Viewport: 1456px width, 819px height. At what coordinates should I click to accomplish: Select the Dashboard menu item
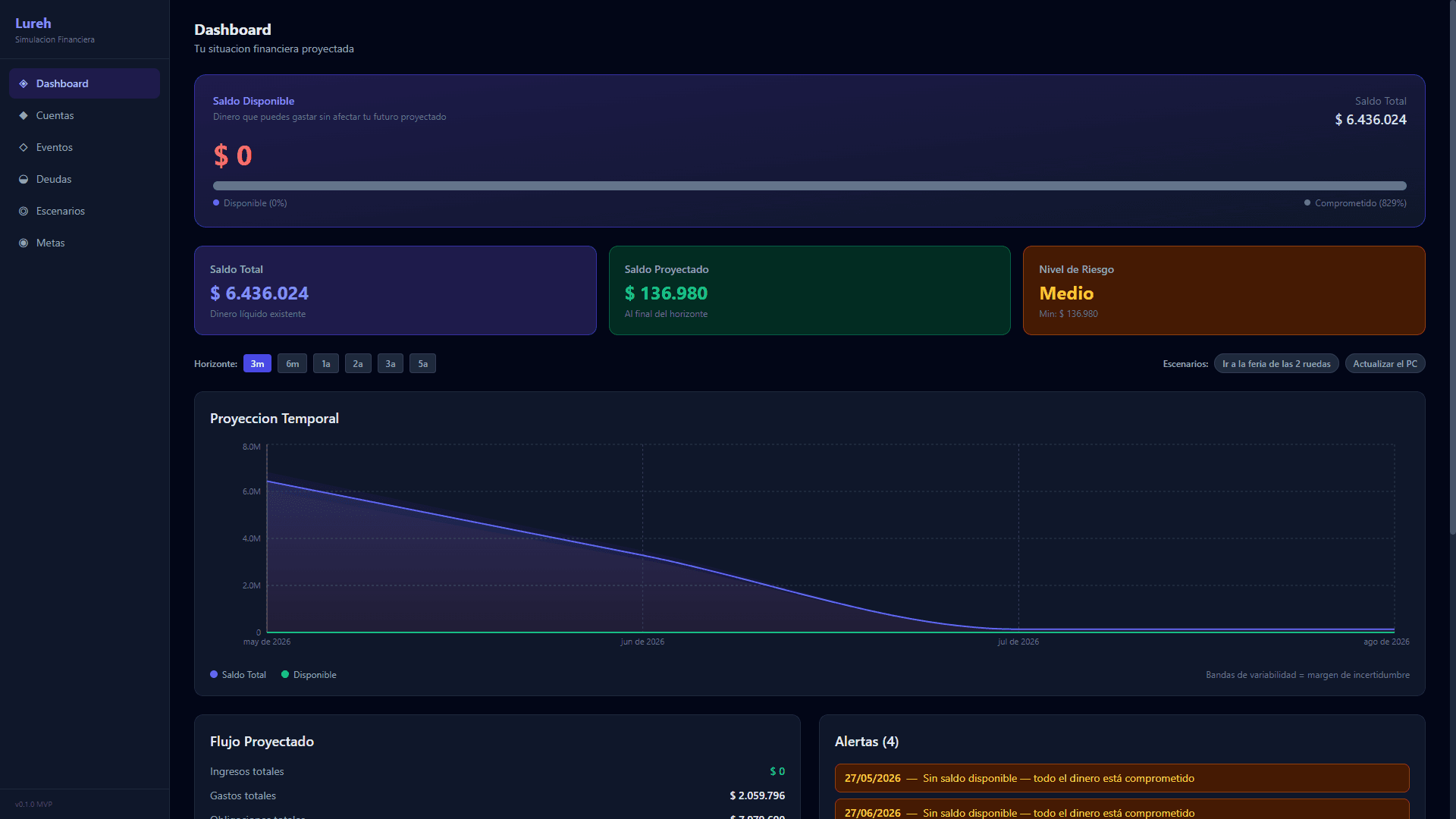tap(84, 83)
